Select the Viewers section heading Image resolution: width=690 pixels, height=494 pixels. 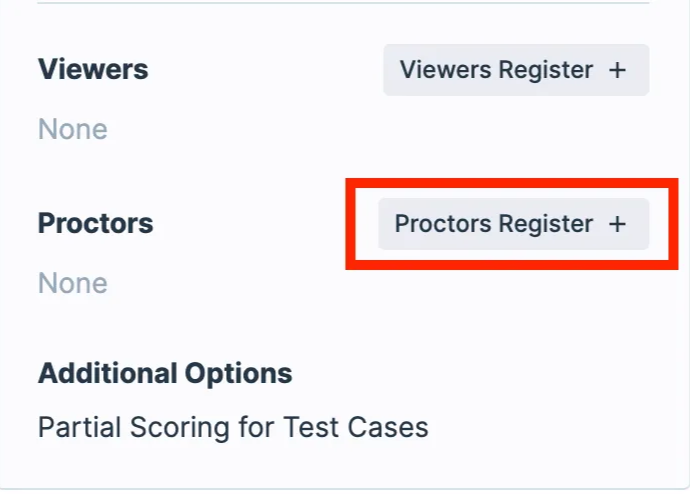(x=93, y=69)
